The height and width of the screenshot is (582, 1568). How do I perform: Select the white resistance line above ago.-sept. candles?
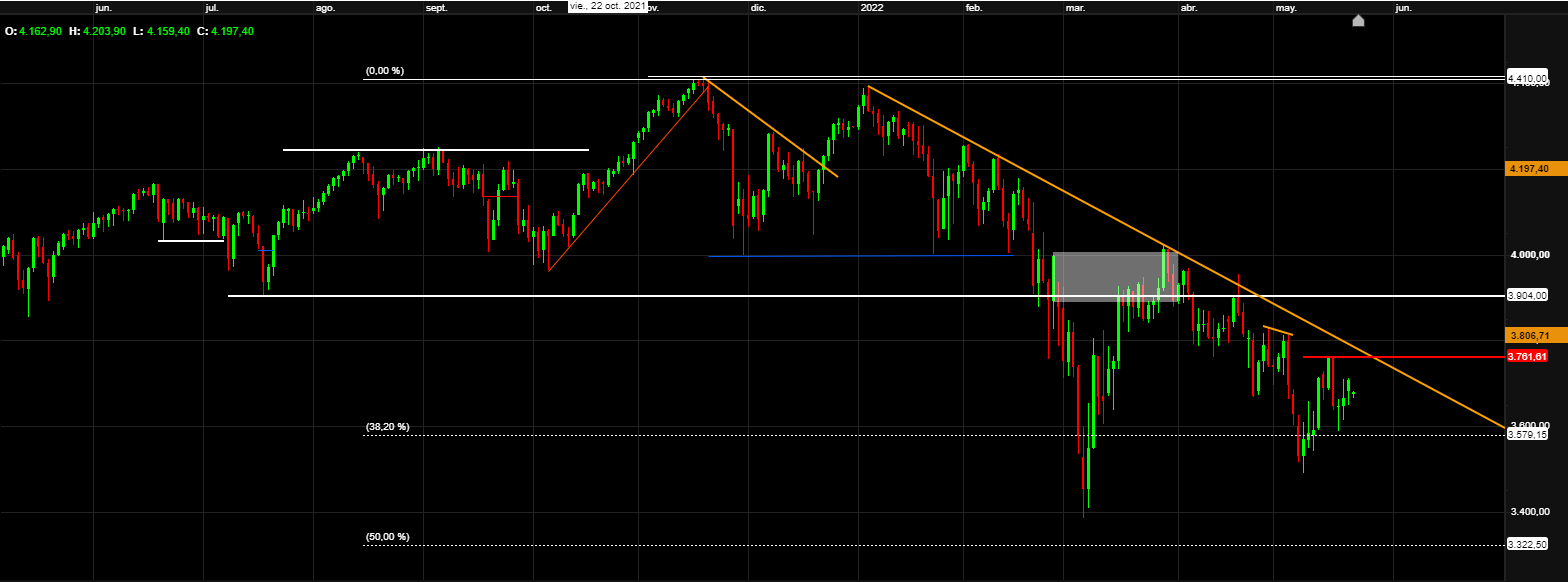click(436, 150)
